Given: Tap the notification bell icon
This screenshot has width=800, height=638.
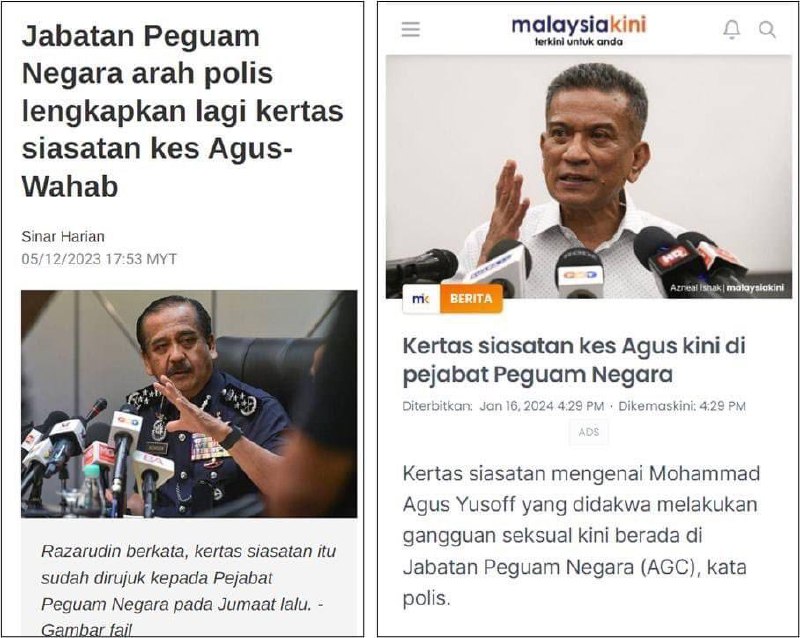Looking at the screenshot, I should tap(732, 29).
